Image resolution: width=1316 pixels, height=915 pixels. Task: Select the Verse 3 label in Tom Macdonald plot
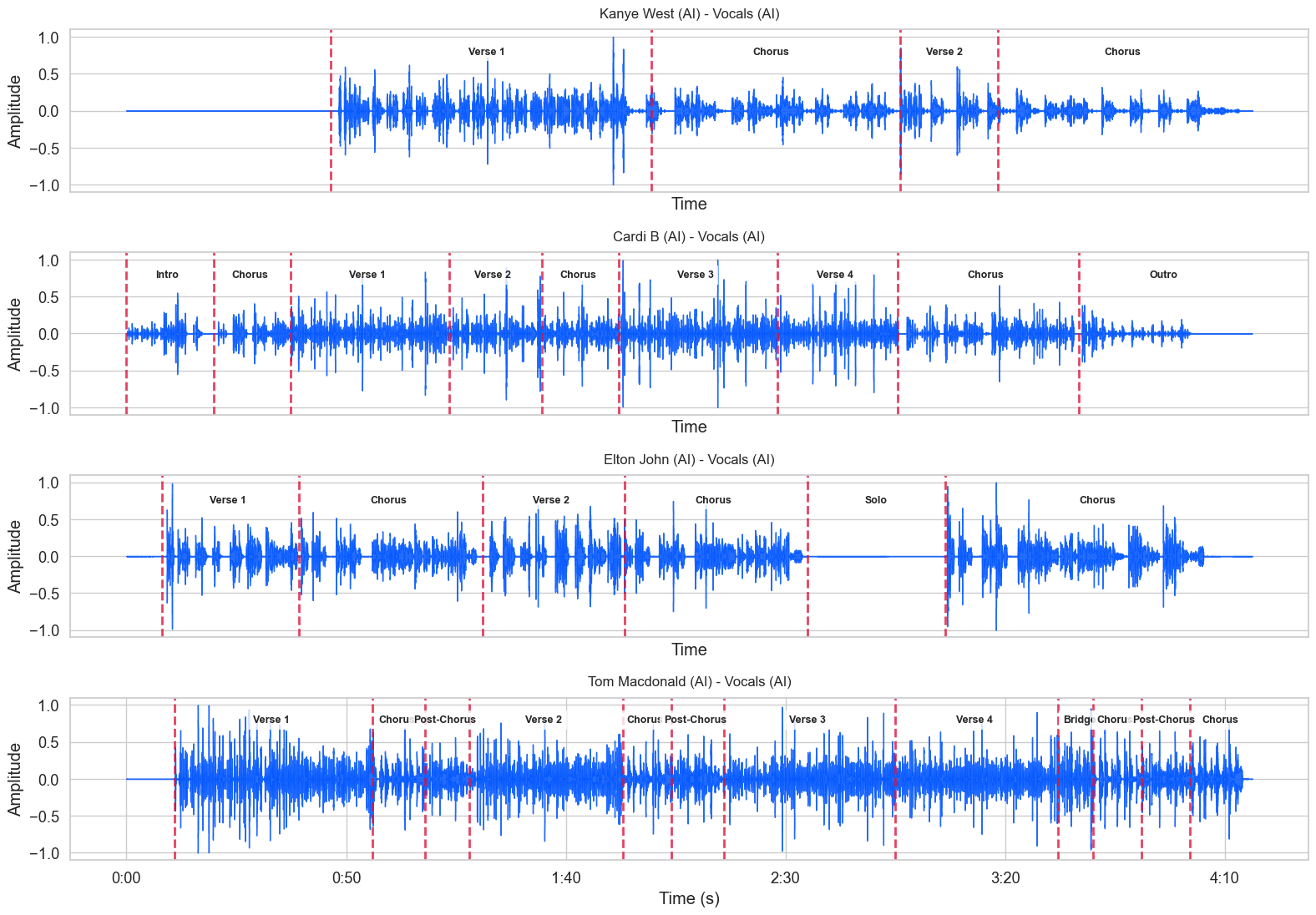coord(807,720)
